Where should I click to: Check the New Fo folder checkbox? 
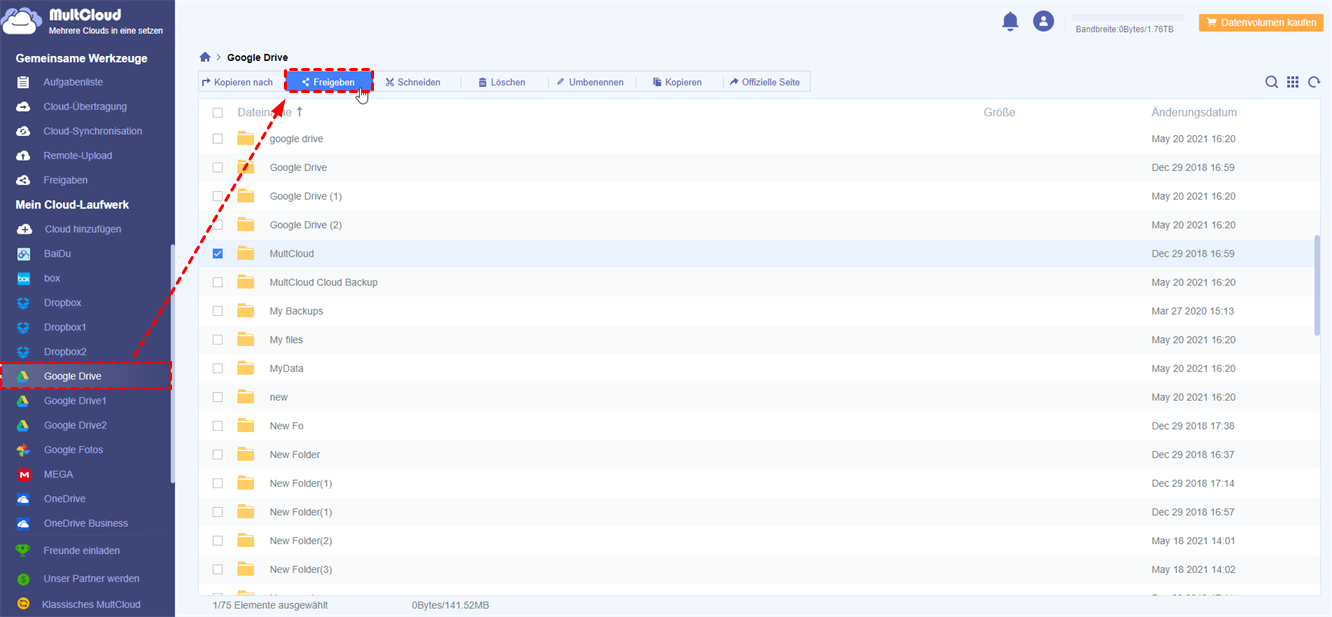click(218, 426)
